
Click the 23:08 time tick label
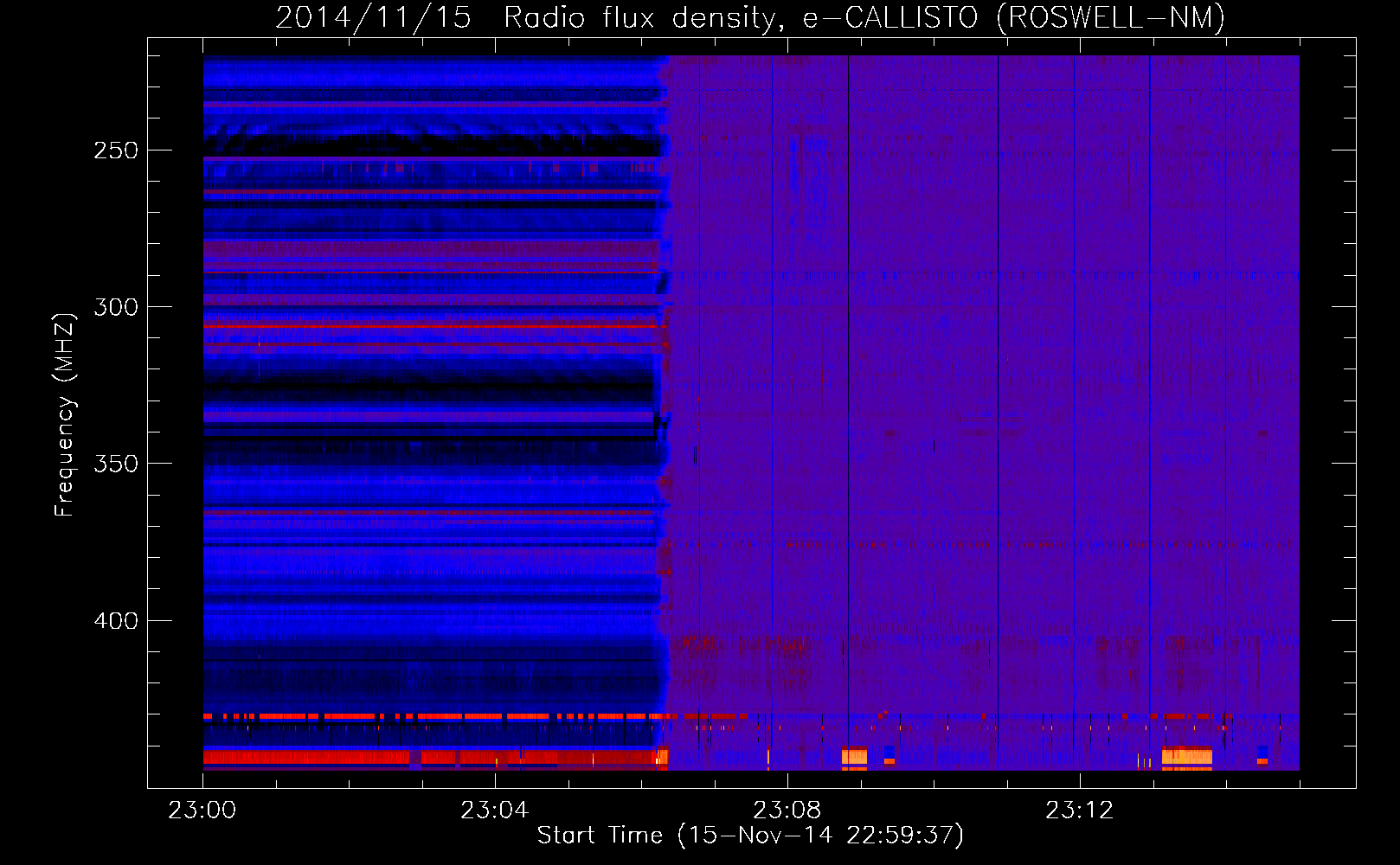coord(787,811)
